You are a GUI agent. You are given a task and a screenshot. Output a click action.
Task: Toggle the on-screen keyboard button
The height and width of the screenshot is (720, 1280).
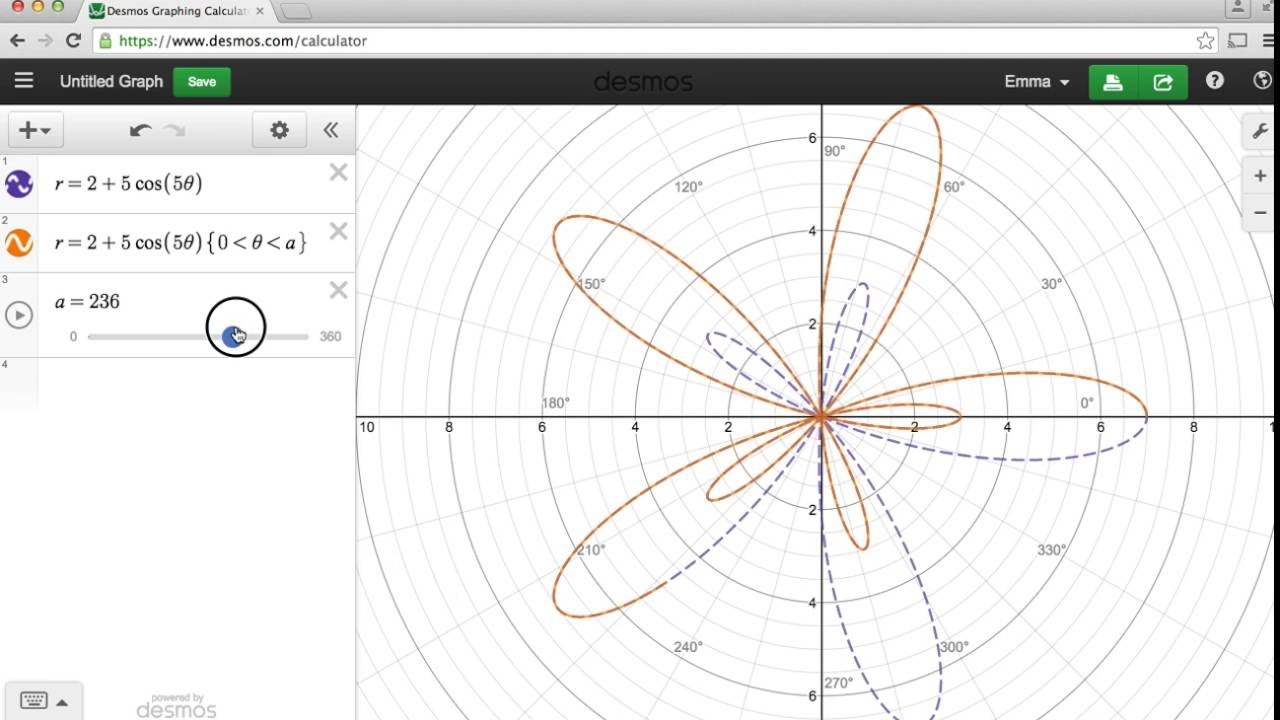coord(43,701)
